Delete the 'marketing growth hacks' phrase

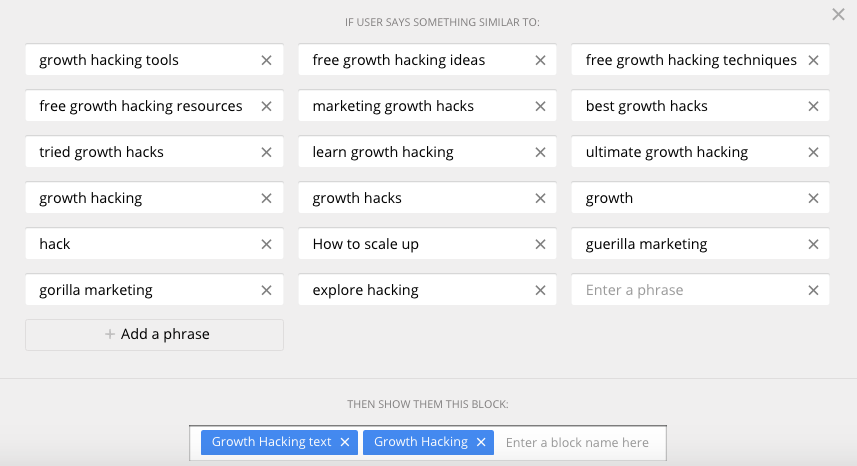540,106
